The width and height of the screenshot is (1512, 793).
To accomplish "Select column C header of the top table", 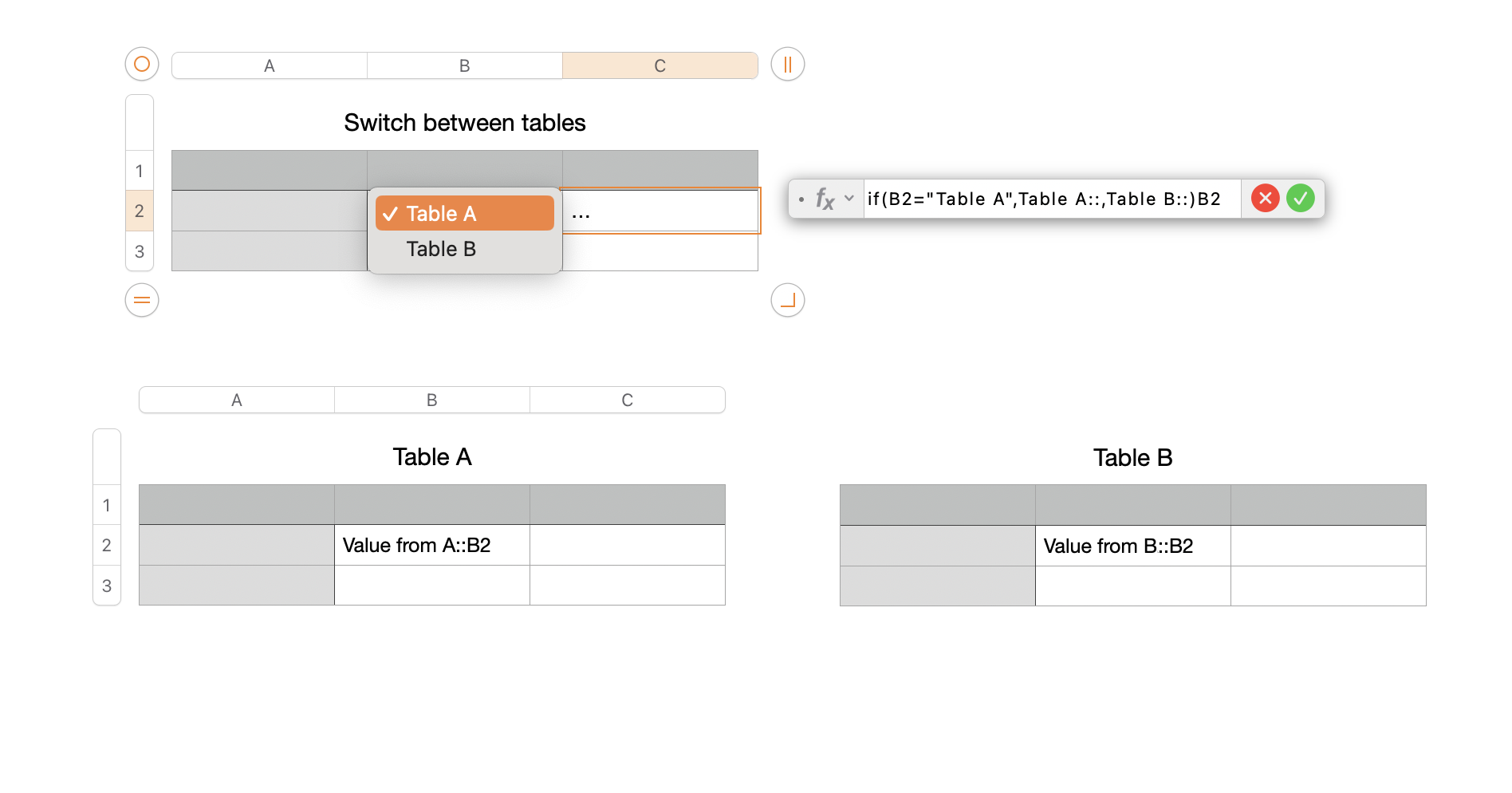I will [x=660, y=65].
